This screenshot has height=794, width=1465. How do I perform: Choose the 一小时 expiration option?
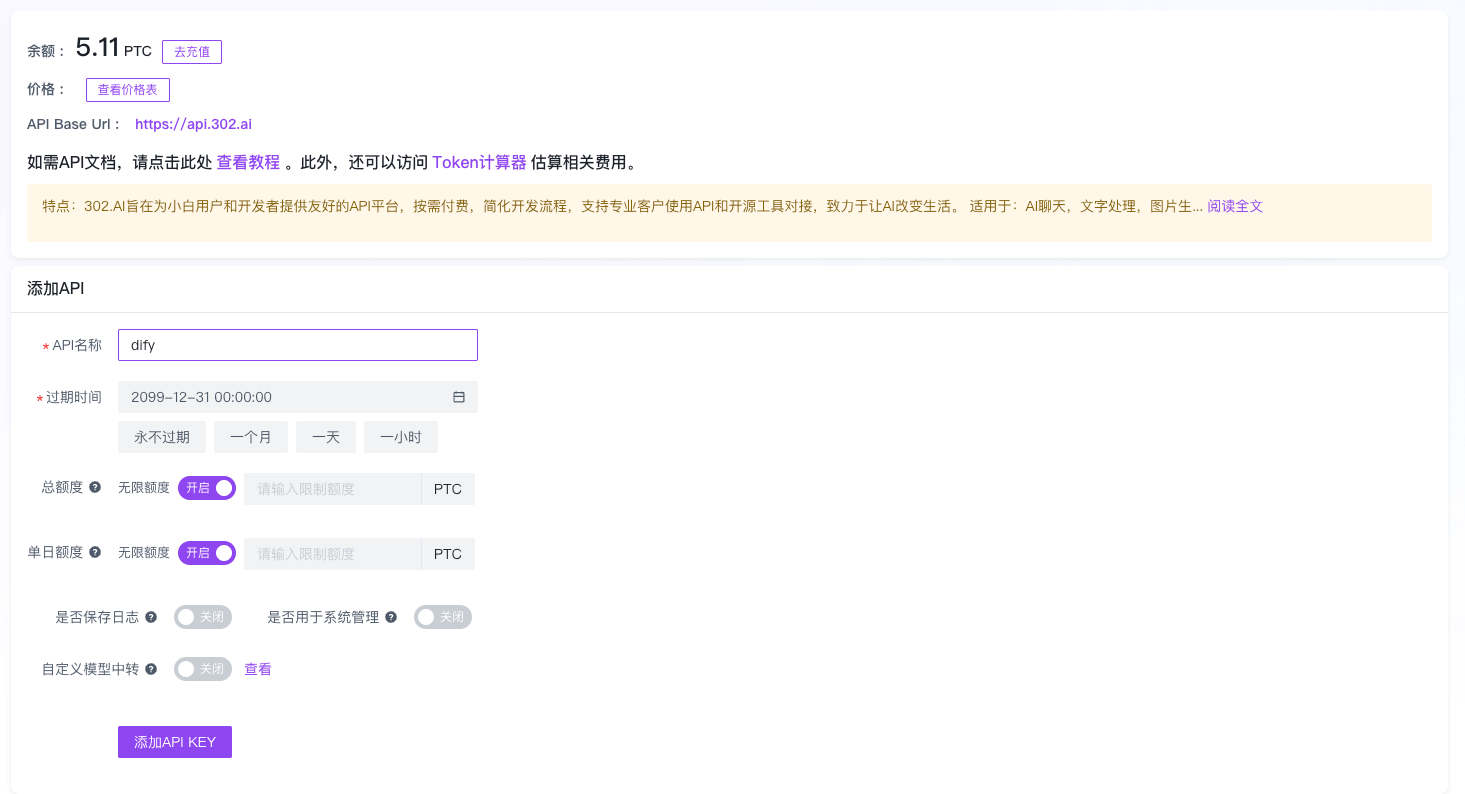pyautogui.click(x=400, y=437)
